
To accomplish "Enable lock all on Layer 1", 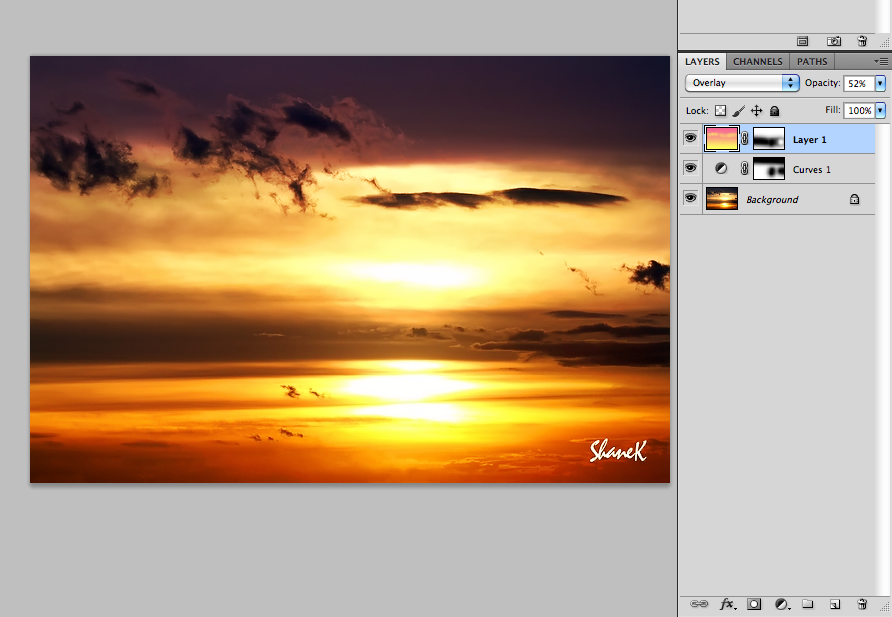I will pyautogui.click(x=773, y=110).
